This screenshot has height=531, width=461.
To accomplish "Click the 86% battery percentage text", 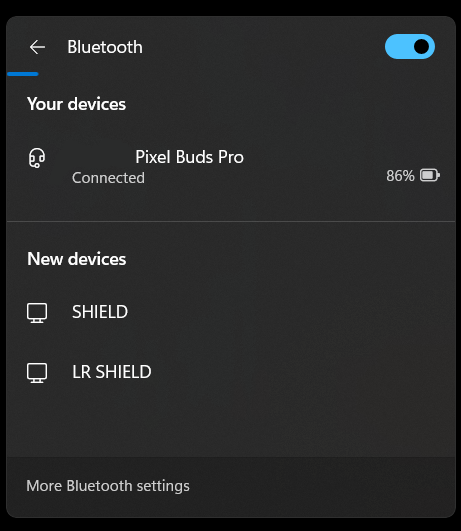I will tap(400, 176).
